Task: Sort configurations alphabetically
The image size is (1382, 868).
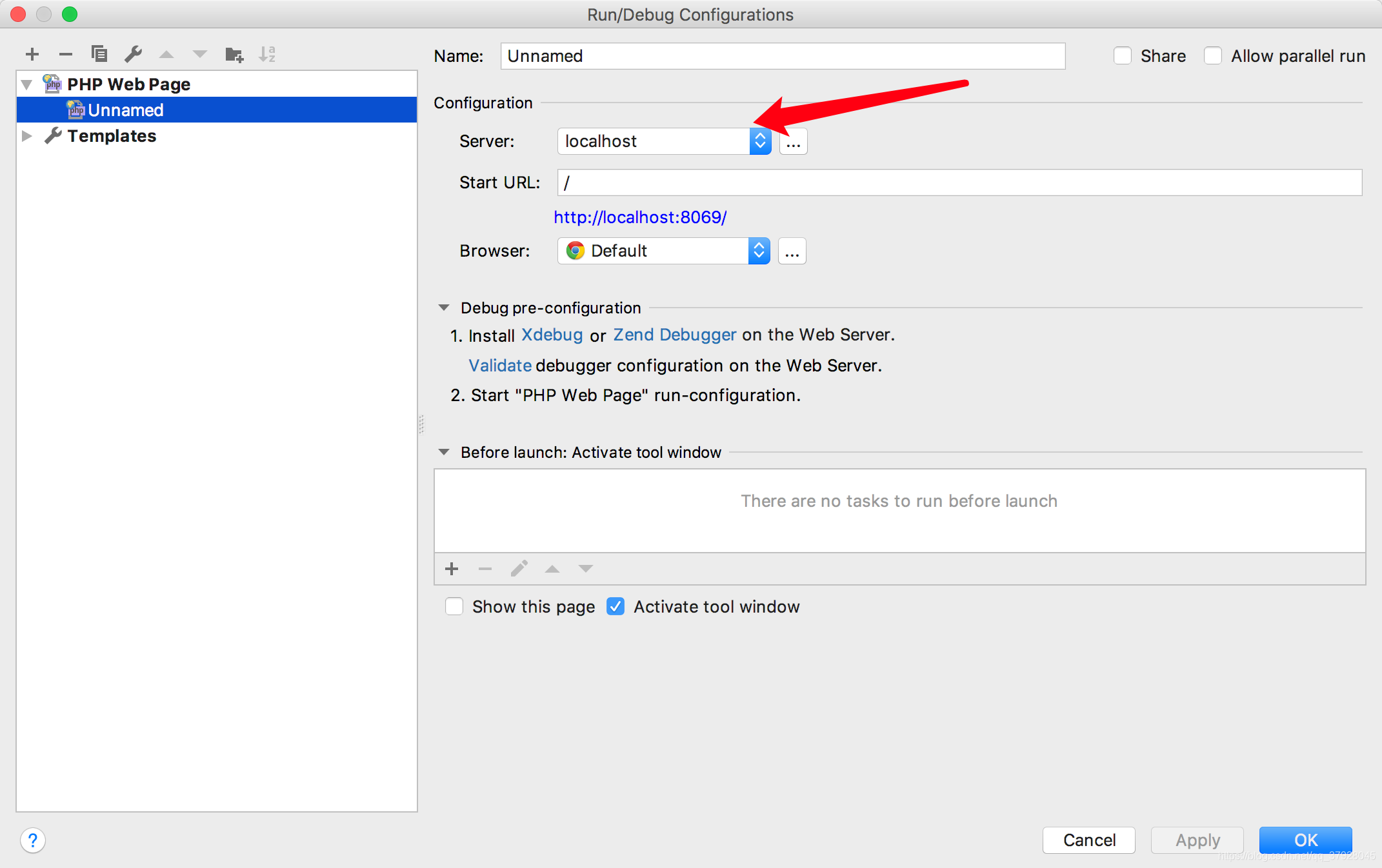Action: (x=267, y=54)
